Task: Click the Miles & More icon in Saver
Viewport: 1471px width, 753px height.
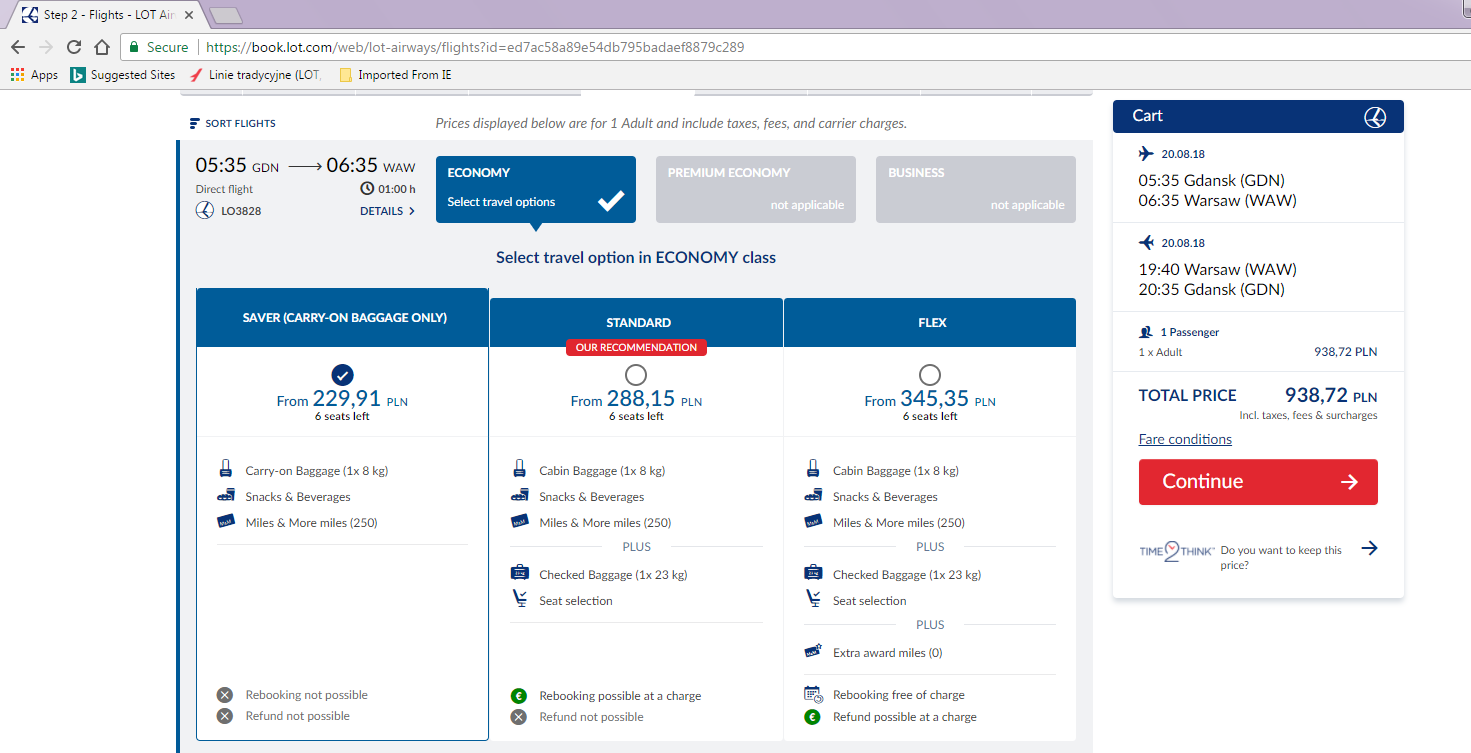Action: coord(225,522)
